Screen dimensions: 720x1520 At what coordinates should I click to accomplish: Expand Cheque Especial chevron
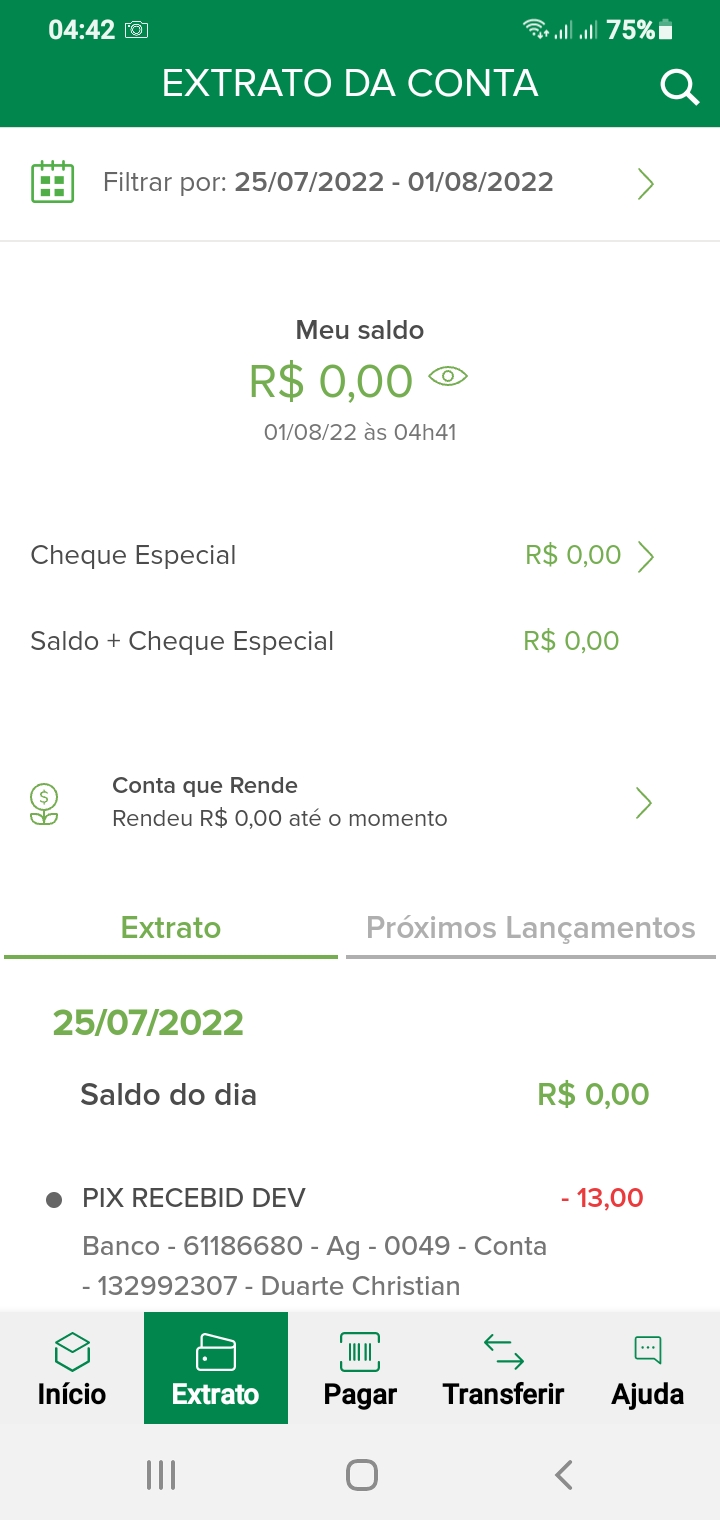tap(646, 556)
